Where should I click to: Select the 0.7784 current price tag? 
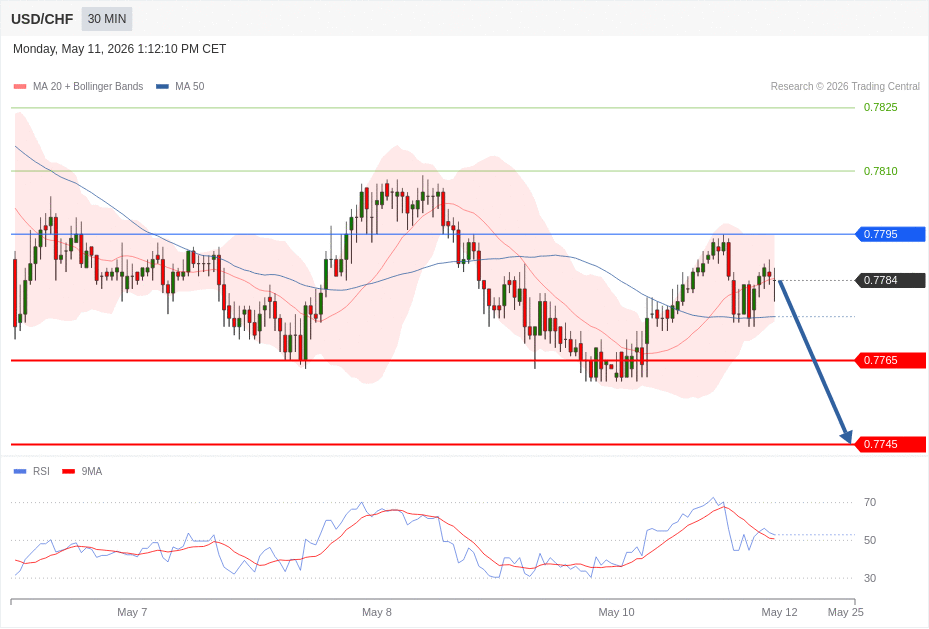(890, 280)
